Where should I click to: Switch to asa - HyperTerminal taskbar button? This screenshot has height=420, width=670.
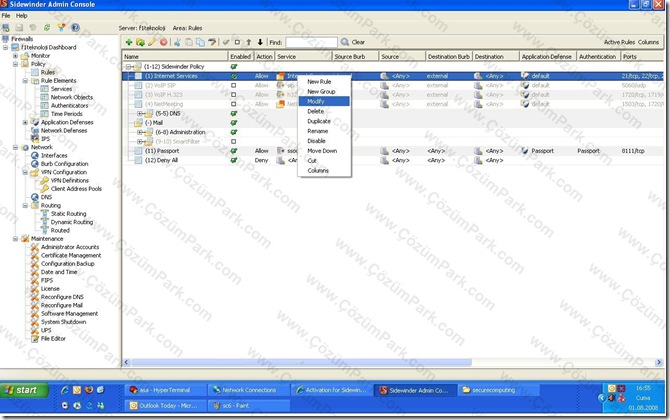[165, 390]
